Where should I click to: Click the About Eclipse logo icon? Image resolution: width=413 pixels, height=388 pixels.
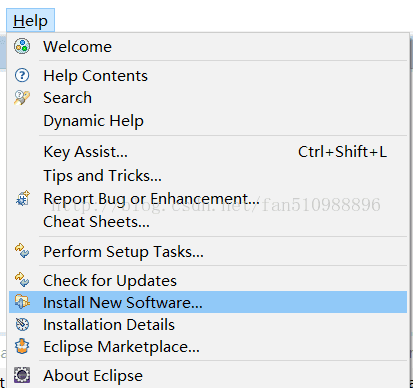point(22,375)
